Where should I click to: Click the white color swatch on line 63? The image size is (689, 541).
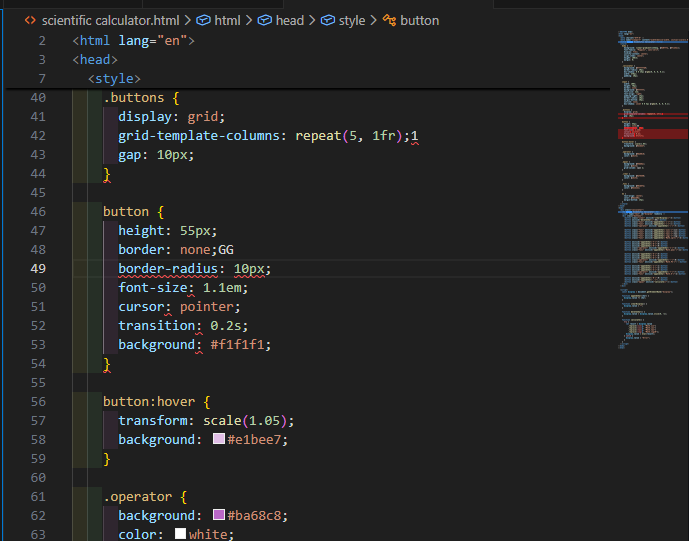[x=181, y=535]
